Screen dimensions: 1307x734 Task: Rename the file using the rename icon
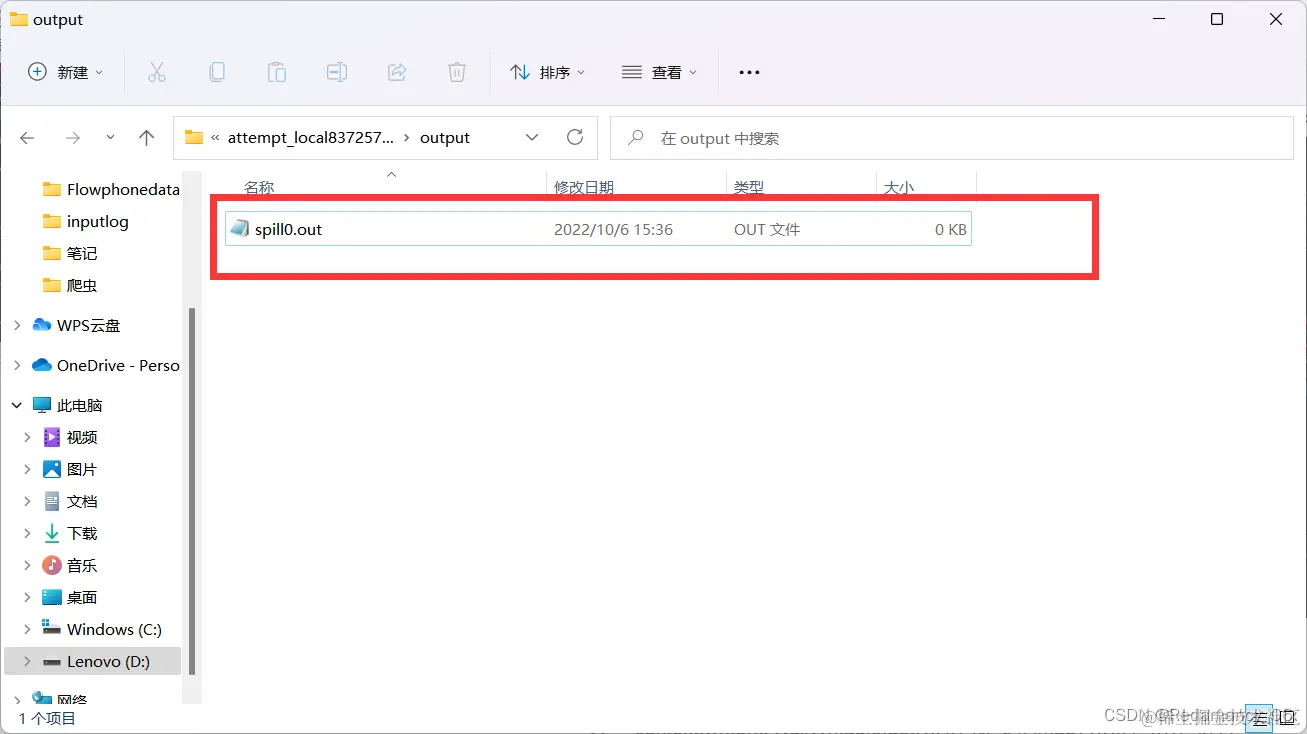click(337, 71)
